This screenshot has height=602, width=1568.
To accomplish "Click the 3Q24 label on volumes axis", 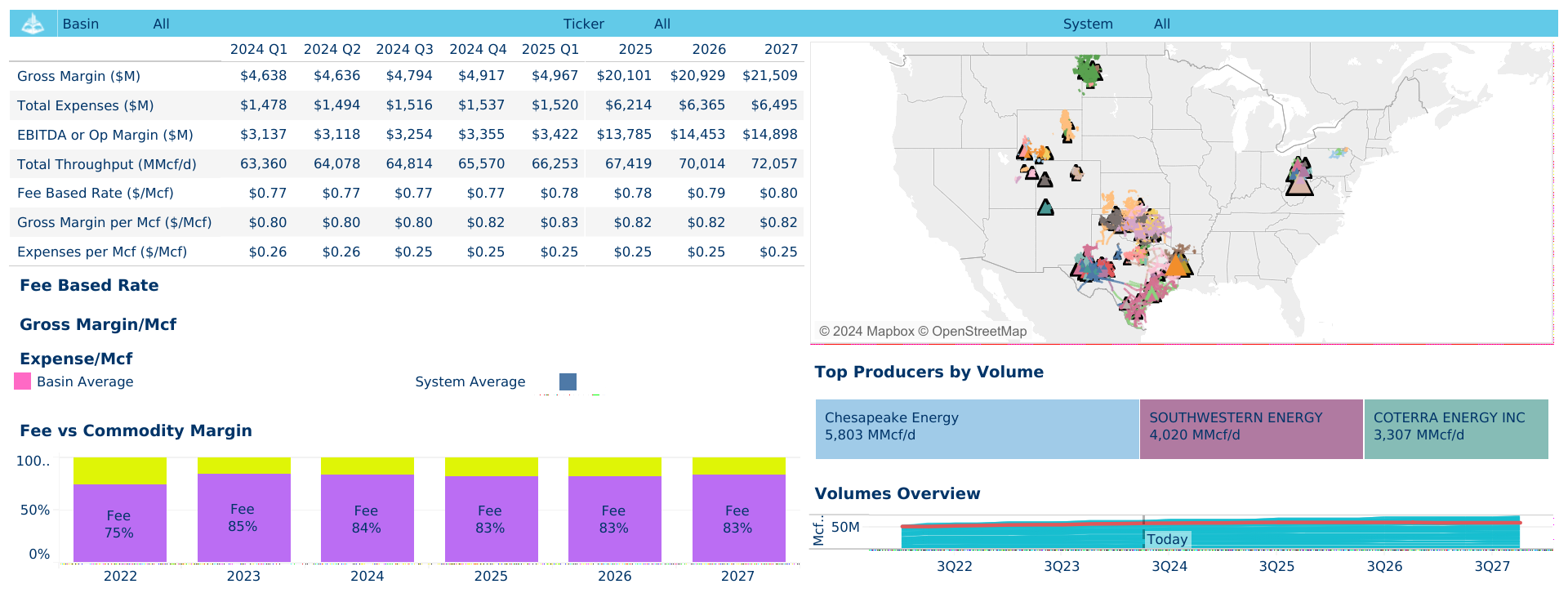I will pyautogui.click(x=1169, y=566).
